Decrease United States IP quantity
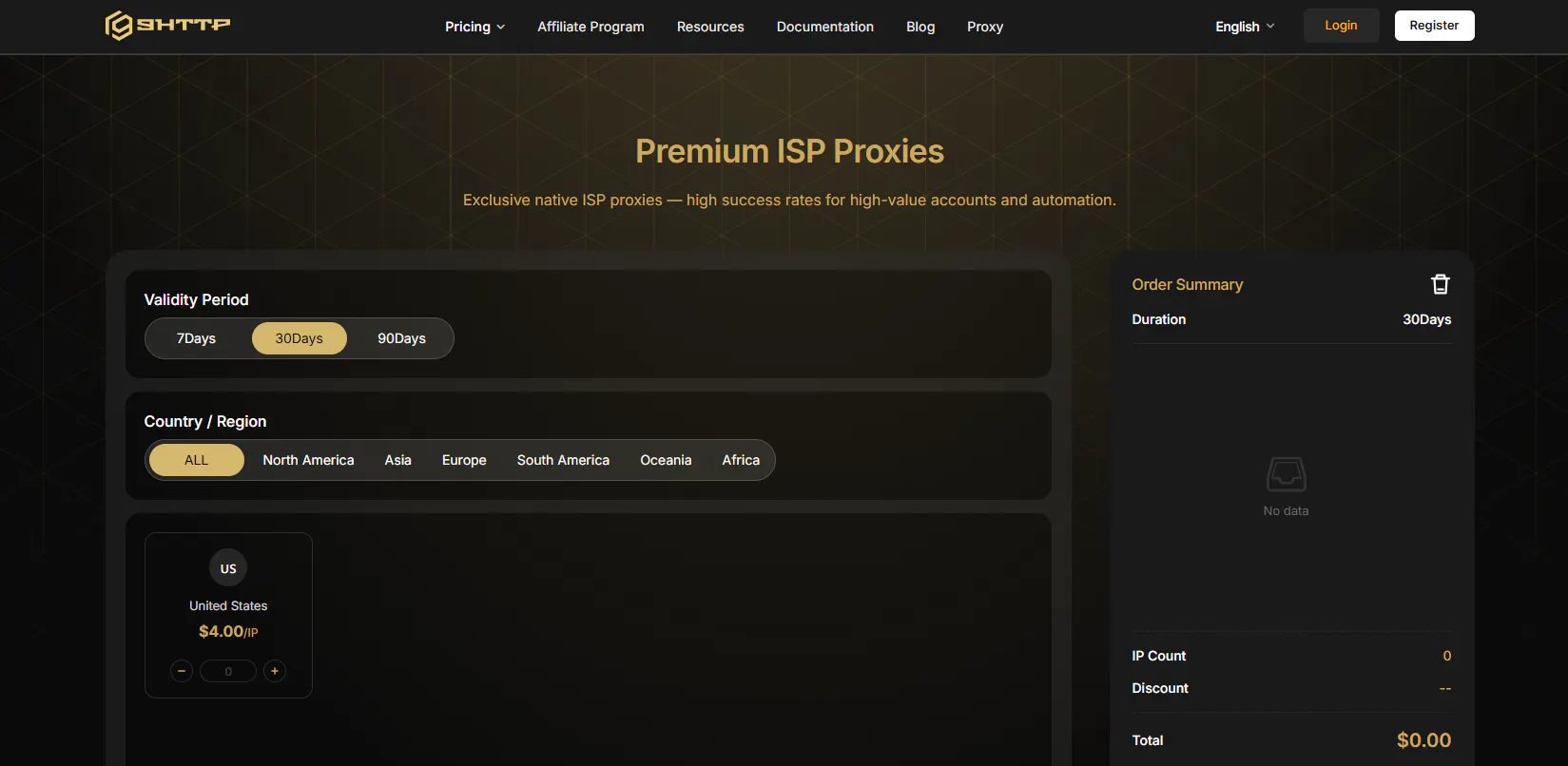1568x766 pixels. (182, 671)
